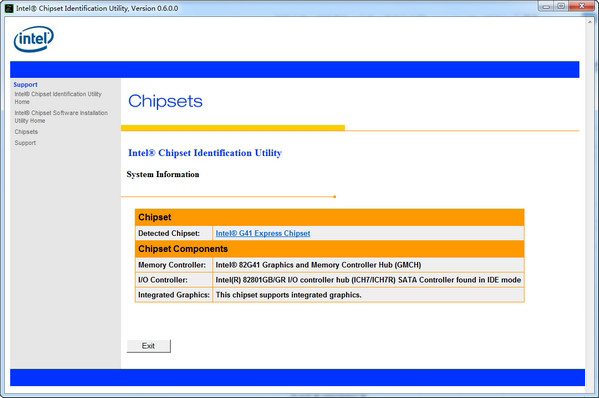Select the I/O Controller label cell
The height and width of the screenshot is (398, 599).
click(x=174, y=280)
